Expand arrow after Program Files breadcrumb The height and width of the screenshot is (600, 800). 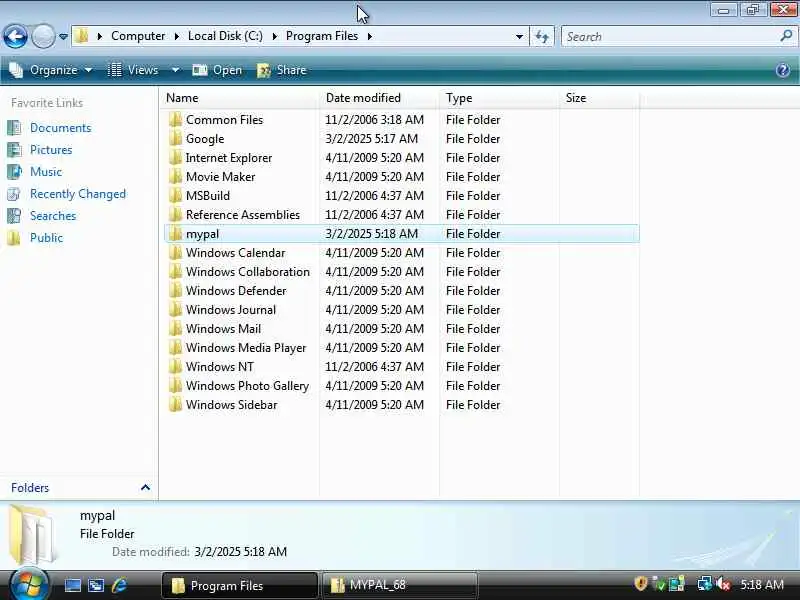tap(369, 36)
